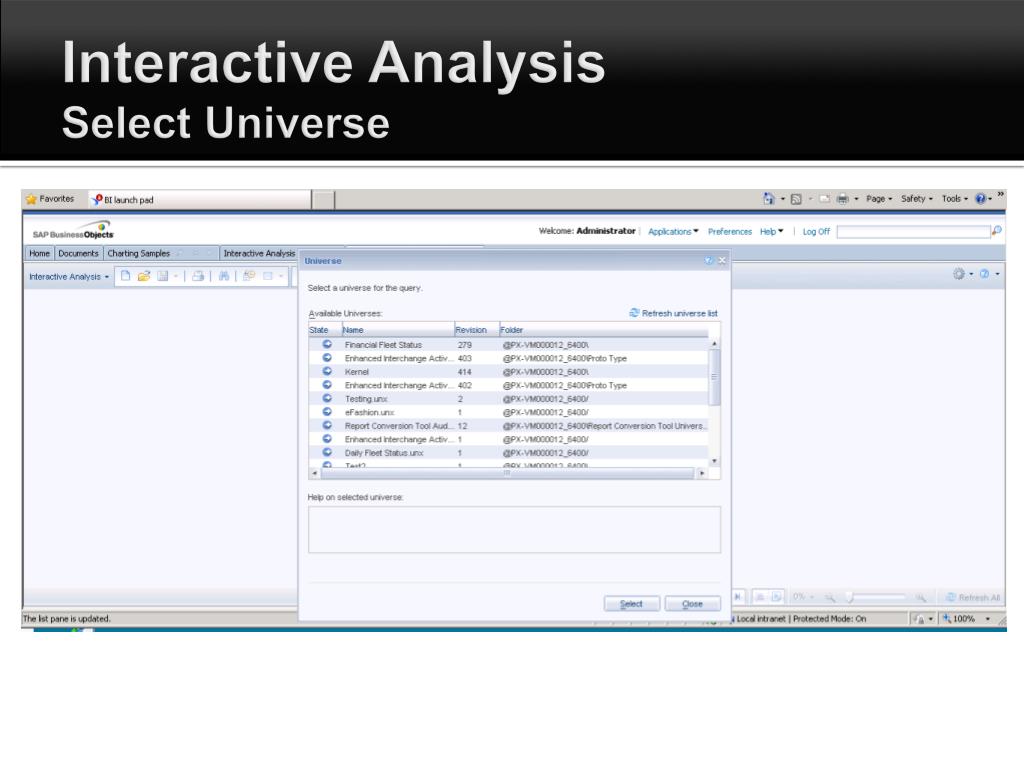The width and height of the screenshot is (1024, 768).
Task: Click the print icon in Interactive Analysis toolbar
Action: (x=198, y=276)
